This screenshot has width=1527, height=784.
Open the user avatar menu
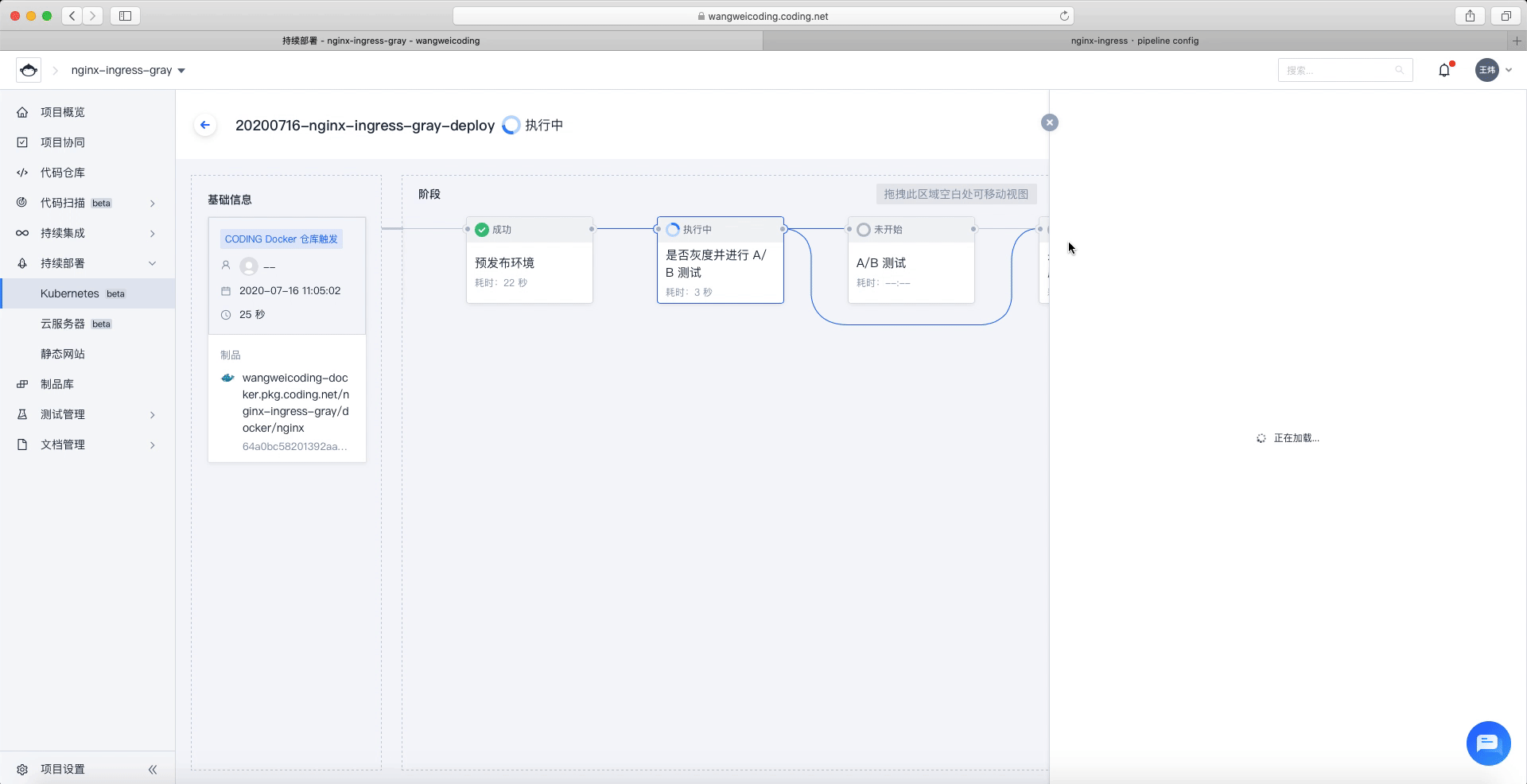pyautogui.click(x=1486, y=70)
